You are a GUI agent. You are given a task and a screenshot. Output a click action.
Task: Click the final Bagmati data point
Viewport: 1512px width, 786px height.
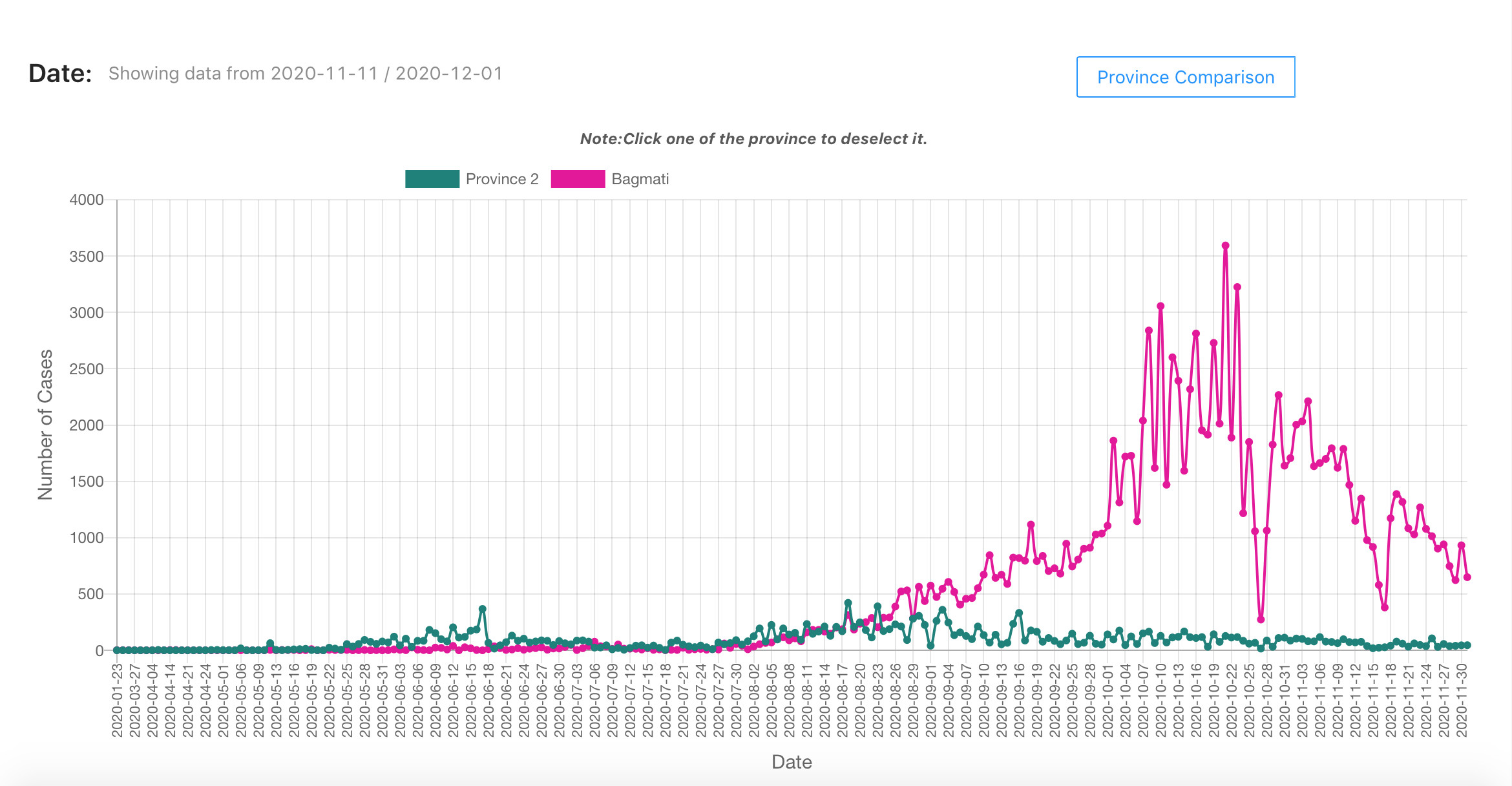tap(1467, 577)
